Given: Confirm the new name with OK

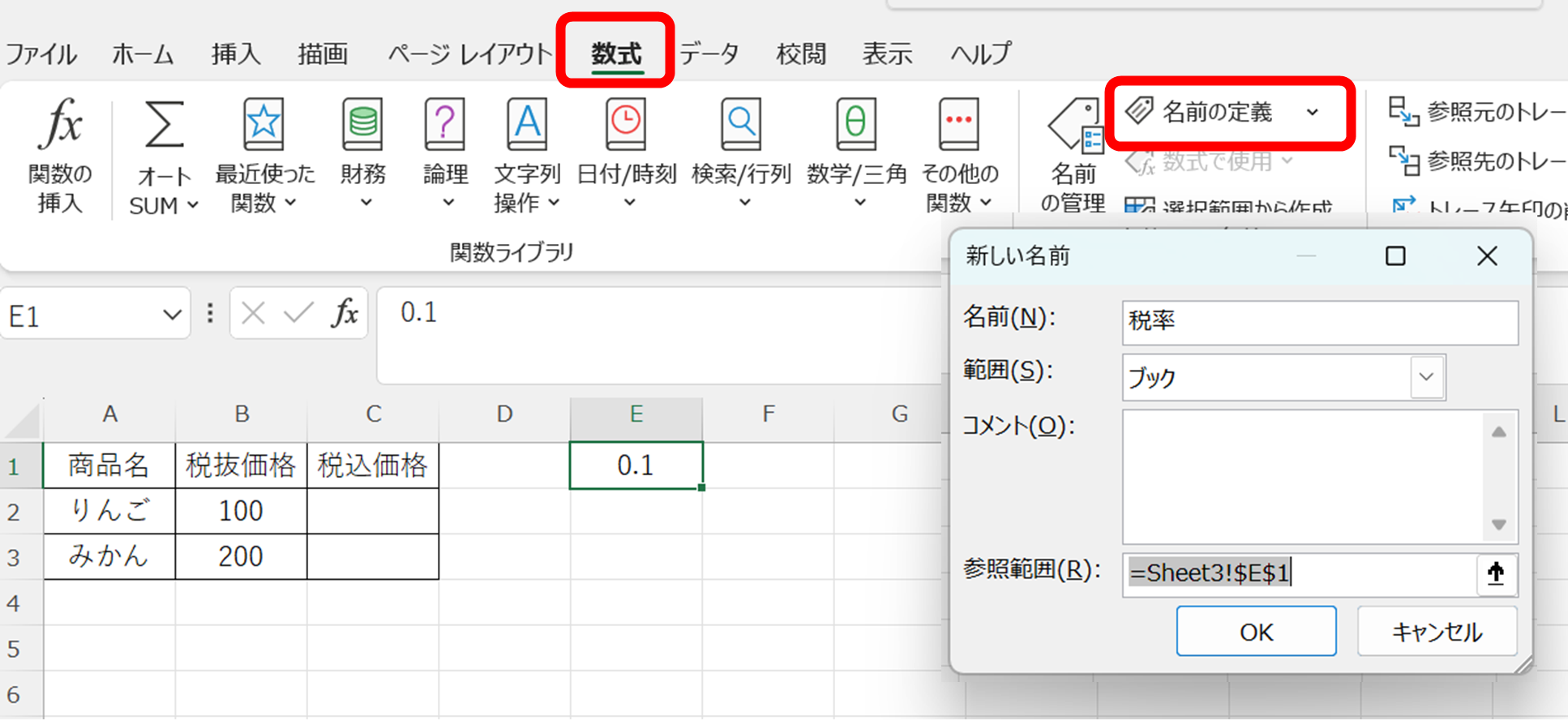Looking at the screenshot, I should click(x=1255, y=632).
